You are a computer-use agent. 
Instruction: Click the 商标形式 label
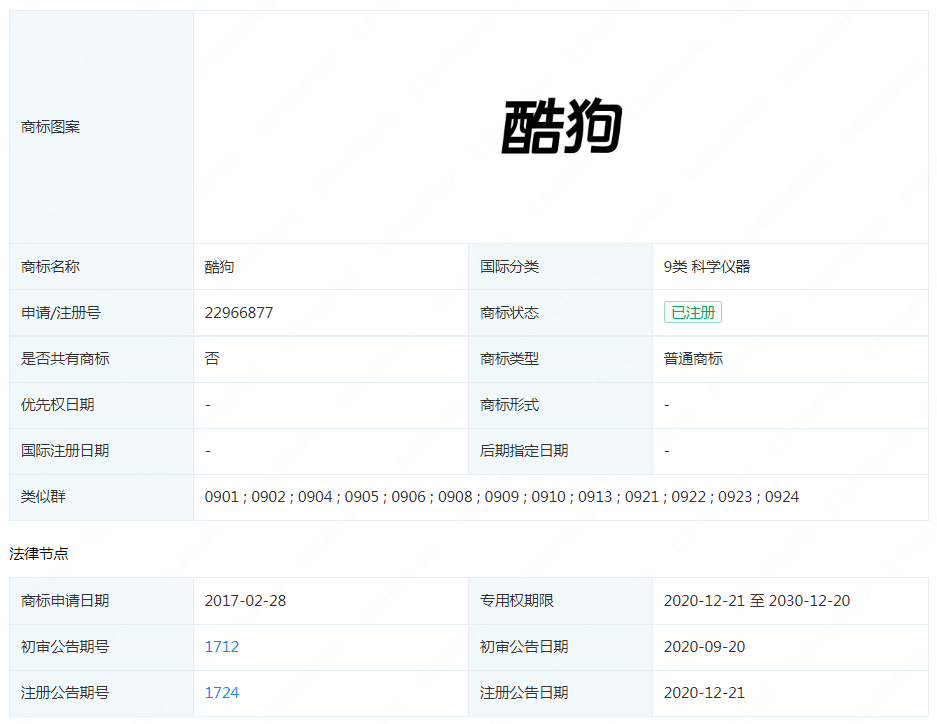point(510,404)
